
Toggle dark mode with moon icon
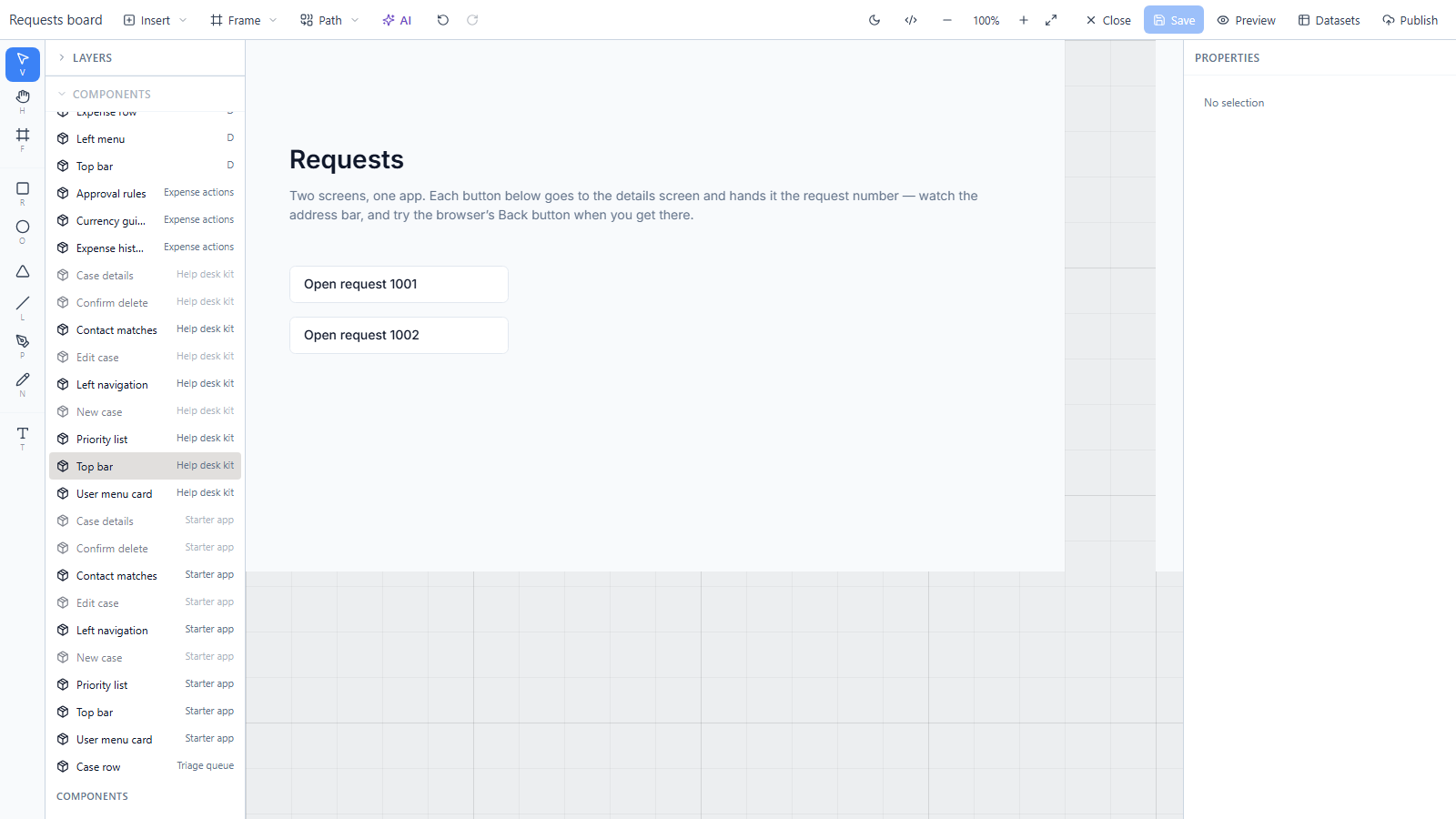pyautogui.click(x=875, y=20)
